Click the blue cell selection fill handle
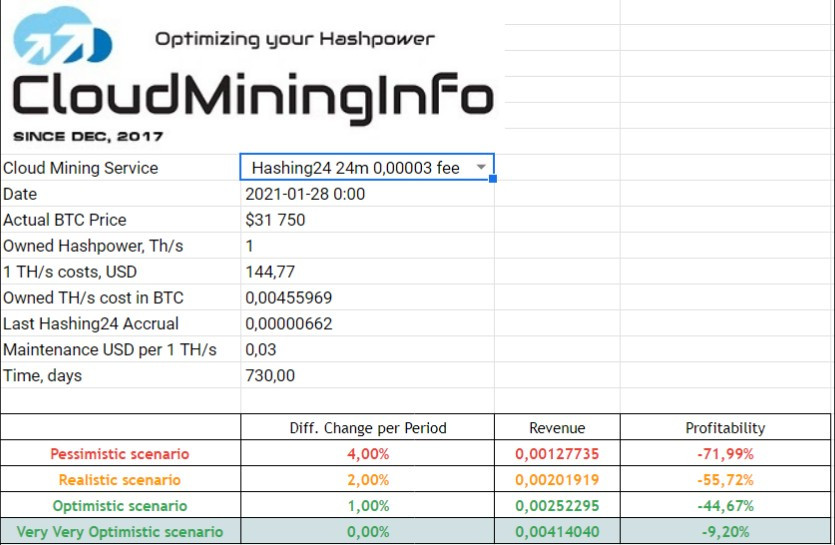Screen dimensions: 835x545 pyautogui.click(x=493, y=178)
